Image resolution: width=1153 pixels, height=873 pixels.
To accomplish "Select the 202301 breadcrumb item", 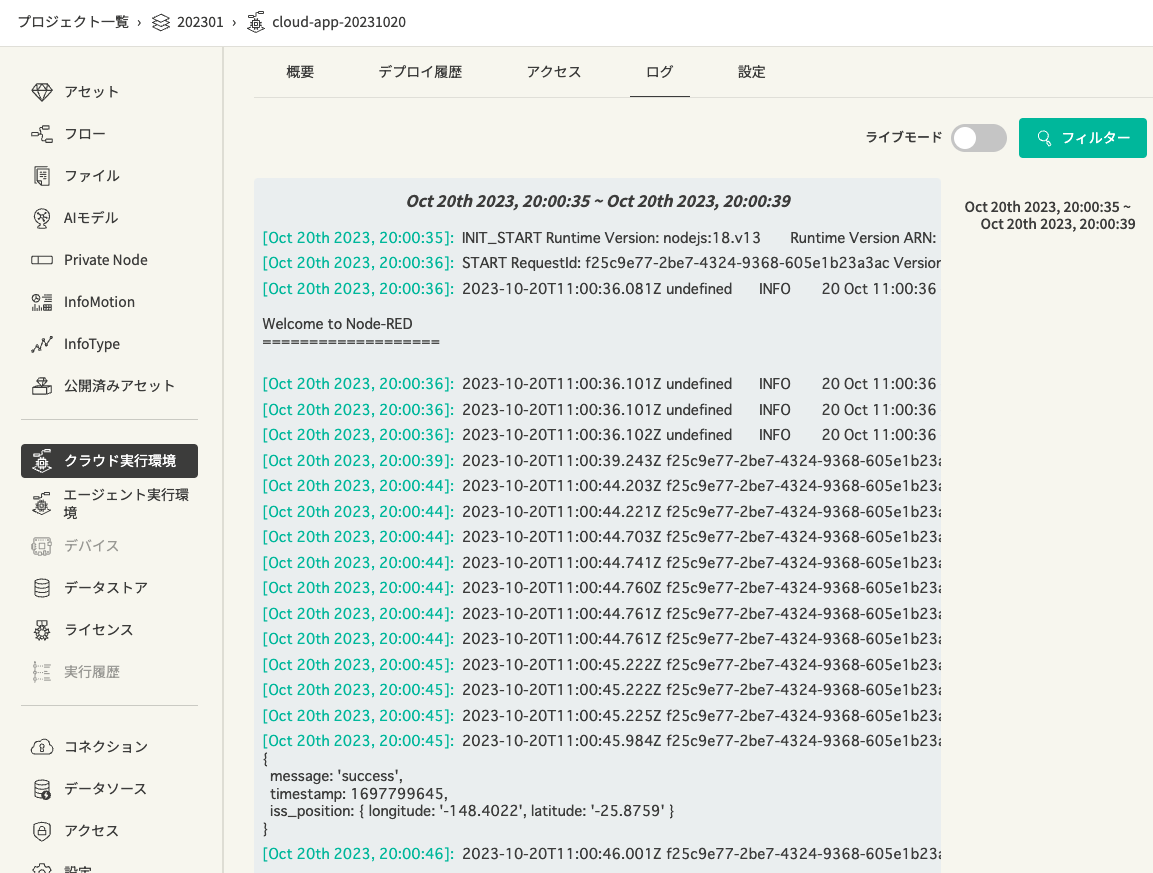I will 201,21.
